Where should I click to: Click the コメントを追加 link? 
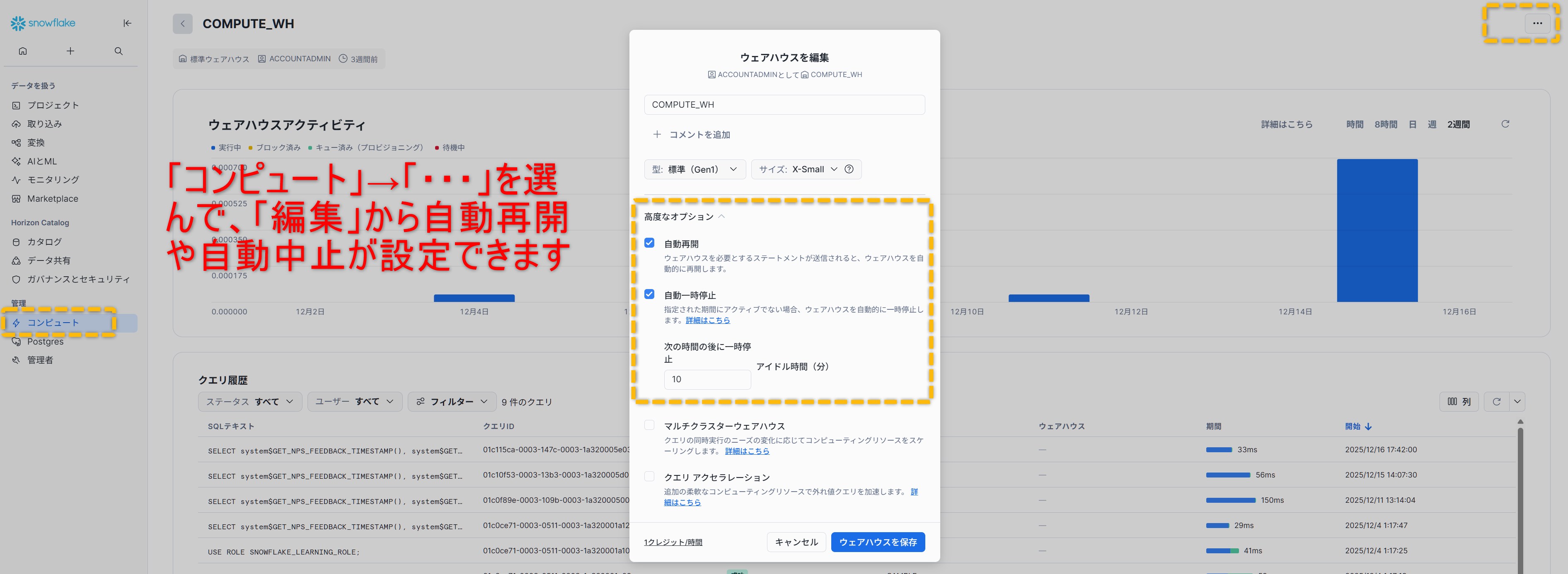pyautogui.click(x=692, y=134)
